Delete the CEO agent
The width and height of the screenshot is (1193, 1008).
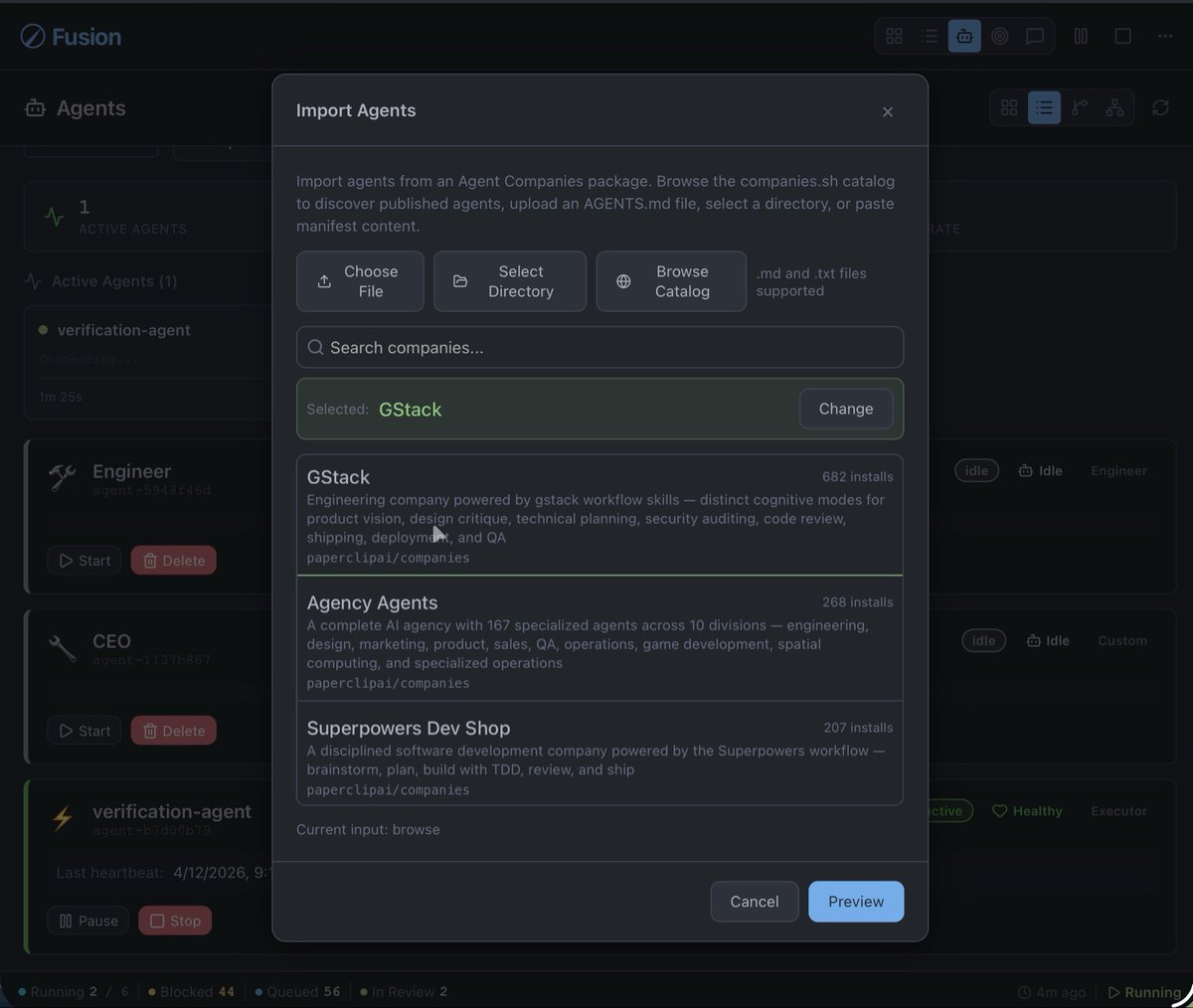pyautogui.click(x=174, y=731)
